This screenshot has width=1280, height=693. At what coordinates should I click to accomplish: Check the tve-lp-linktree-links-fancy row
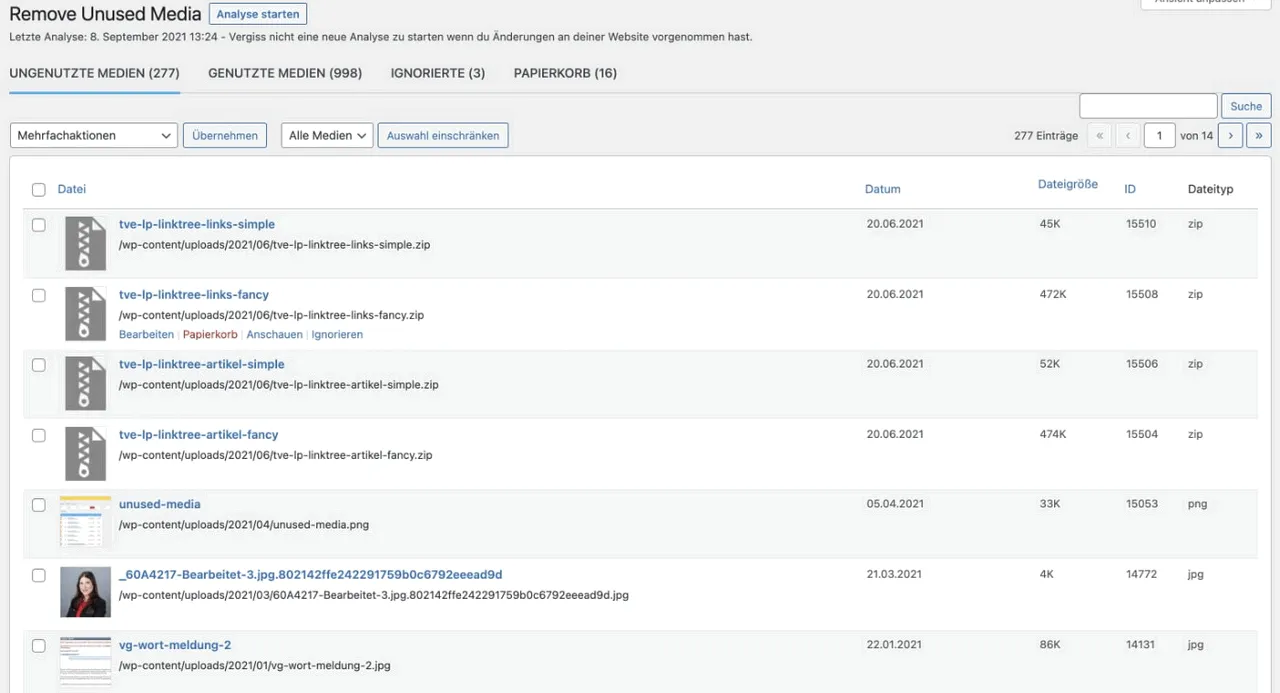pos(39,295)
